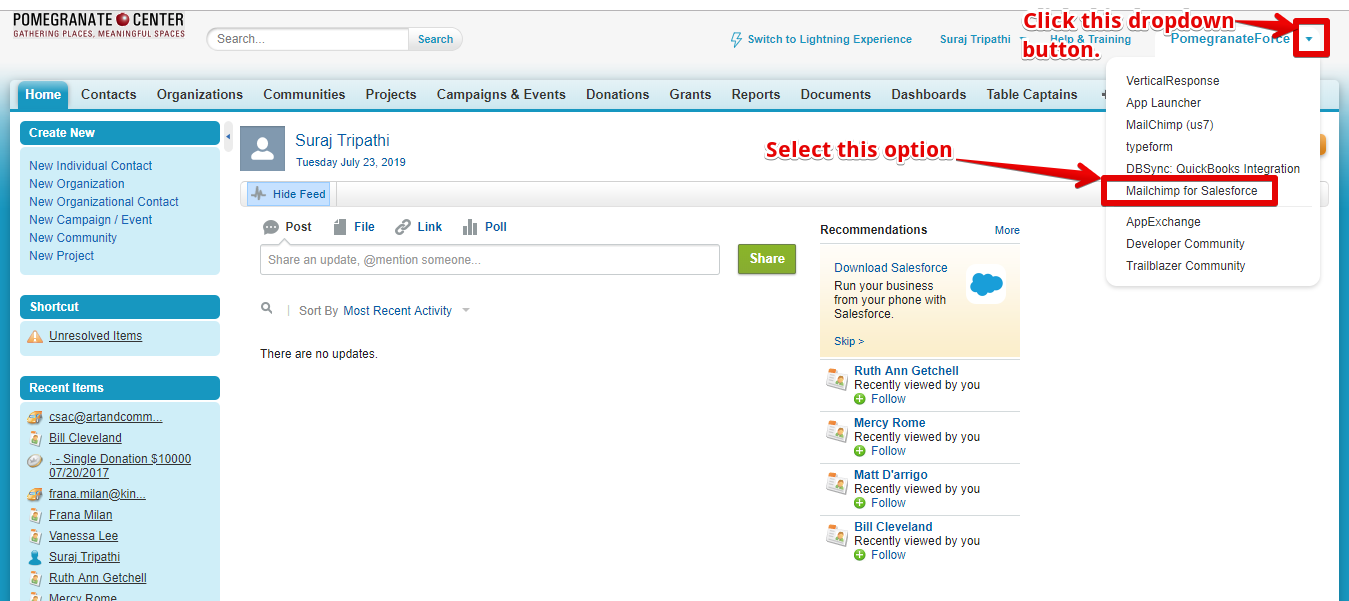Screen dimensions: 1349x601
Task: Select DBSync: QuickBooks Integration option
Action: [1212, 169]
